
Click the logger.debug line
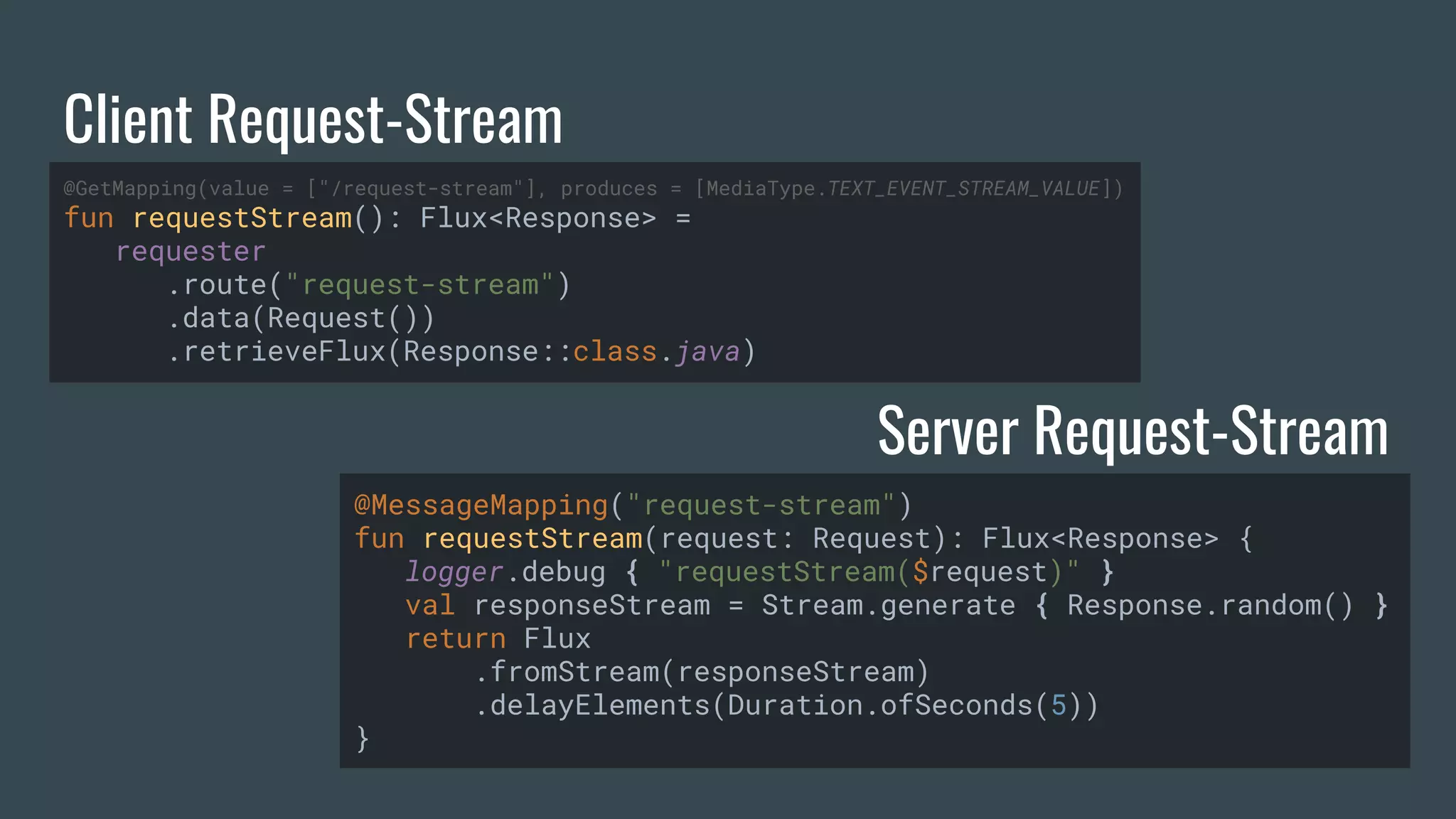tap(760, 572)
